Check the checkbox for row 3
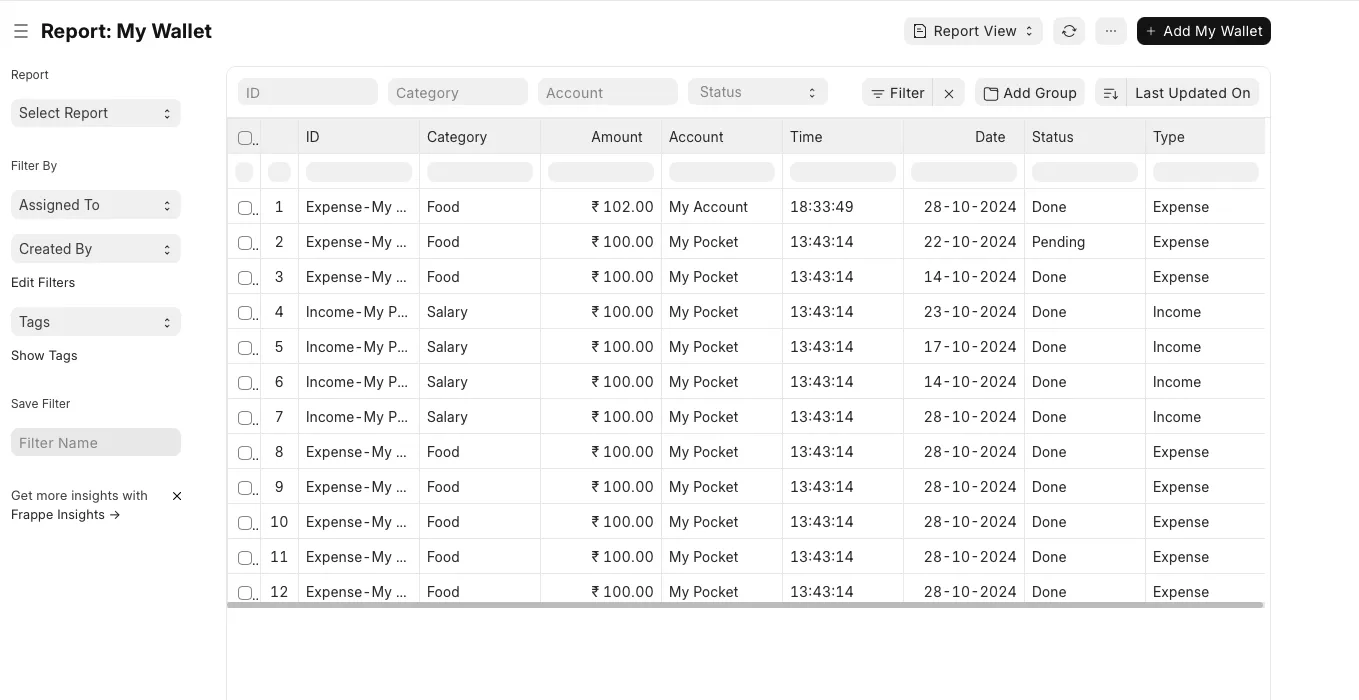 pos(245,278)
